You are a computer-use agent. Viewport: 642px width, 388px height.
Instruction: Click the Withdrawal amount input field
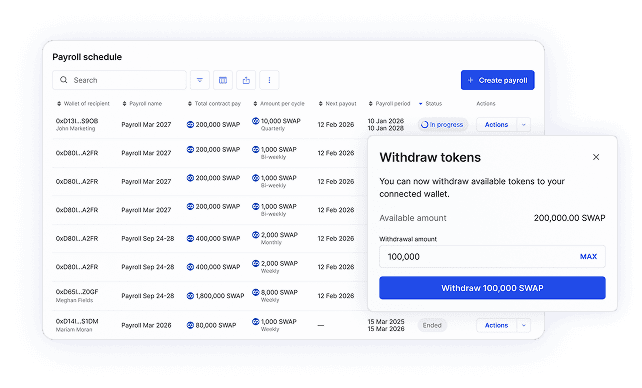(x=492, y=257)
